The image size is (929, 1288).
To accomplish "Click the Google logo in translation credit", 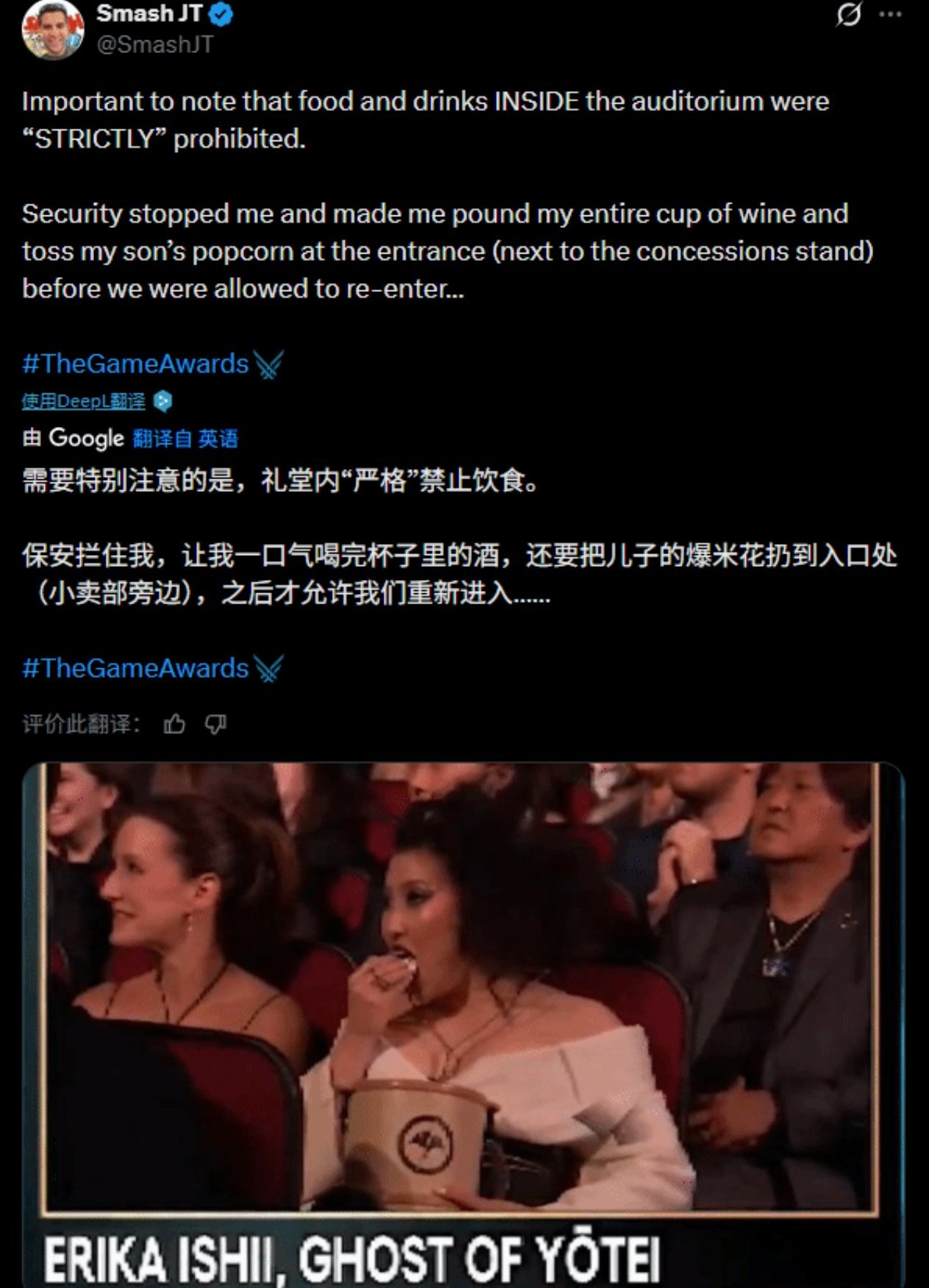I will (x=86, y=438).
